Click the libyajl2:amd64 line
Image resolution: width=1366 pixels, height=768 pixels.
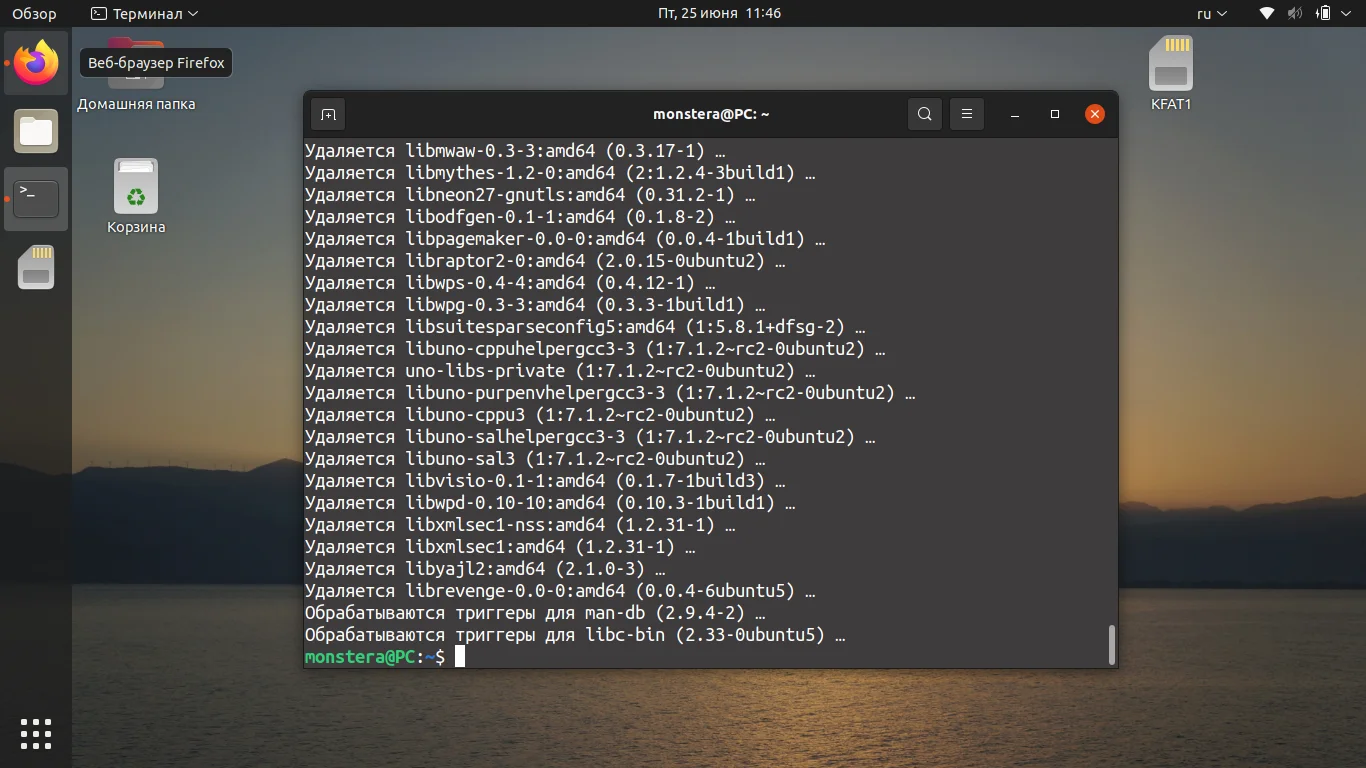(485, 569)
